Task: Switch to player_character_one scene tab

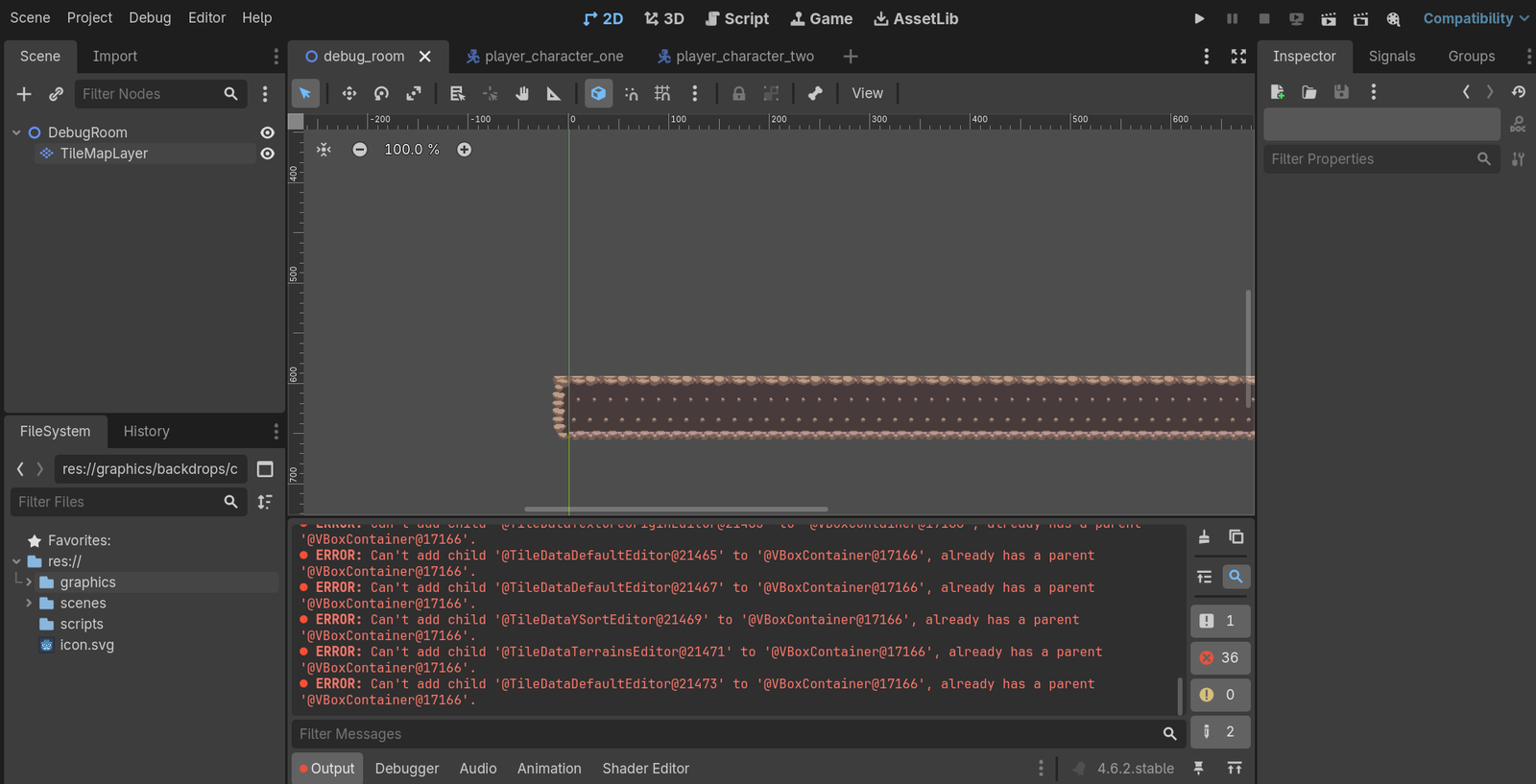Action: 544,57
